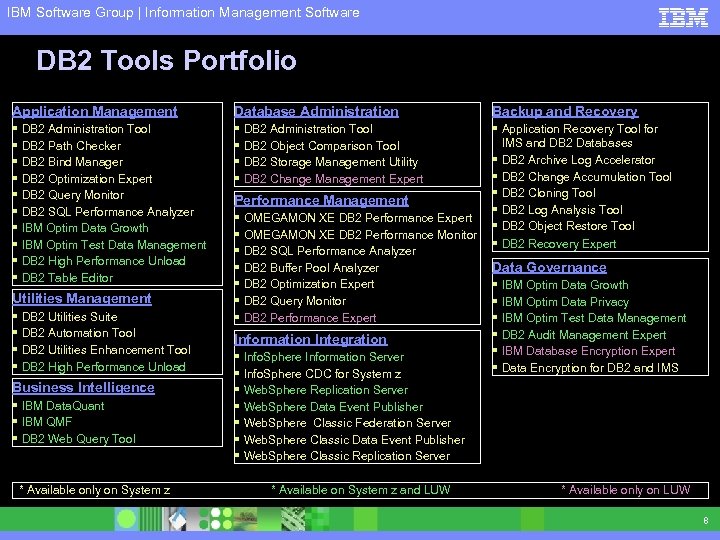Screen dimensions: 720x540
Task: Open the Utilities Management heading link
Action: click(82, 298)
